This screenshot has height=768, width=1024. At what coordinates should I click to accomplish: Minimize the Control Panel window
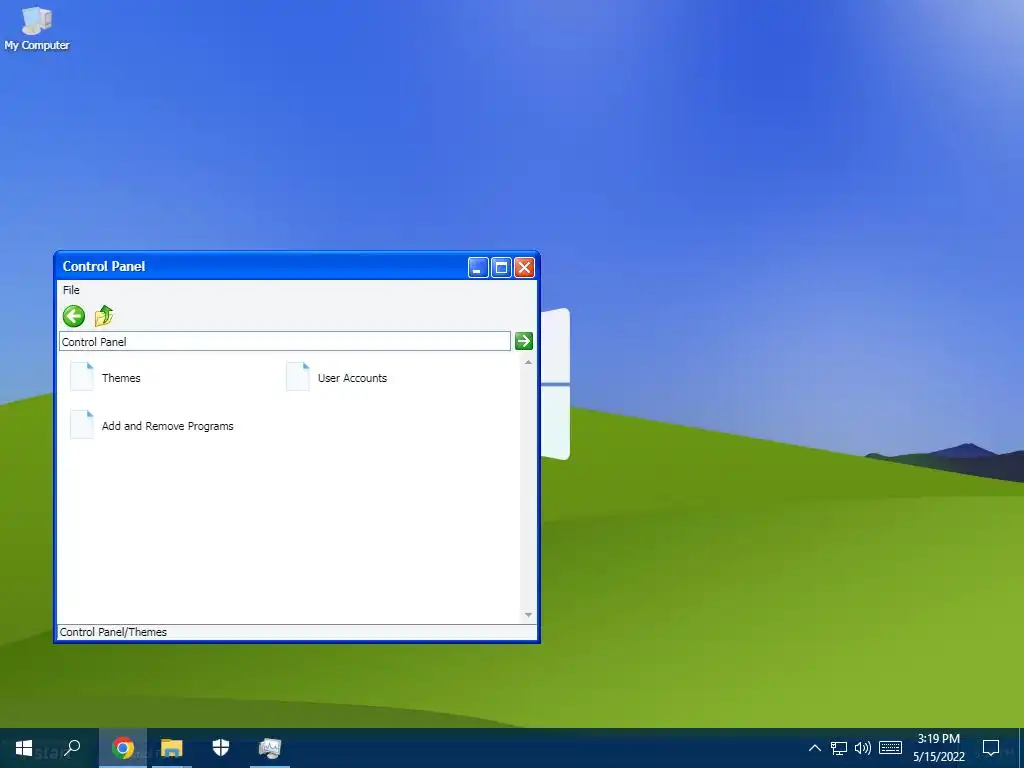(478, 267)
